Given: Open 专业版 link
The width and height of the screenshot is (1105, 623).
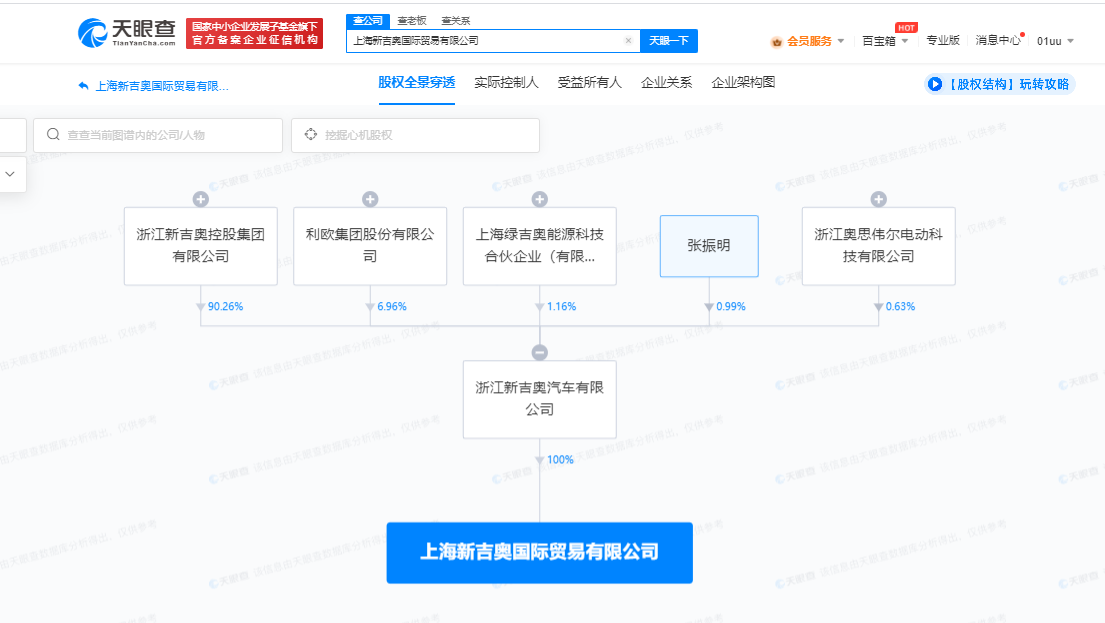Looking at the screenshot, I should click(943, 41).
